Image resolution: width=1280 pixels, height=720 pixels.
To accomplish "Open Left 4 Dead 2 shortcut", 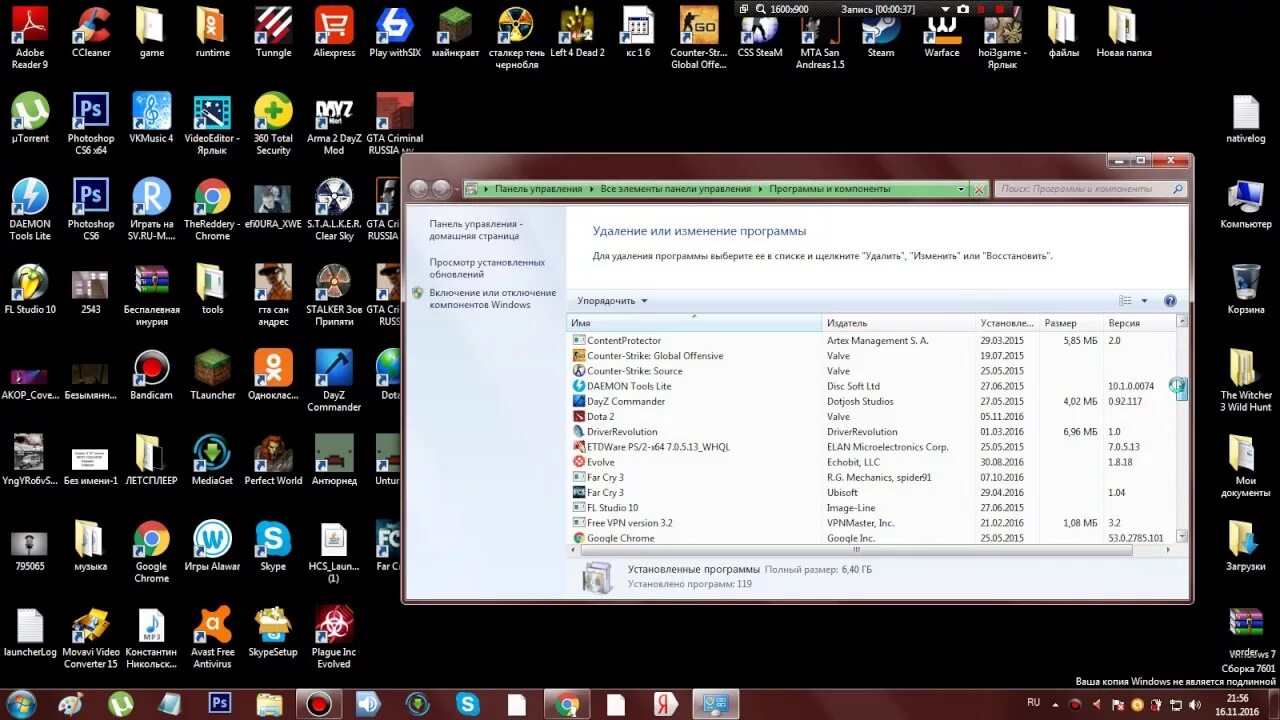I will [577, 32].
